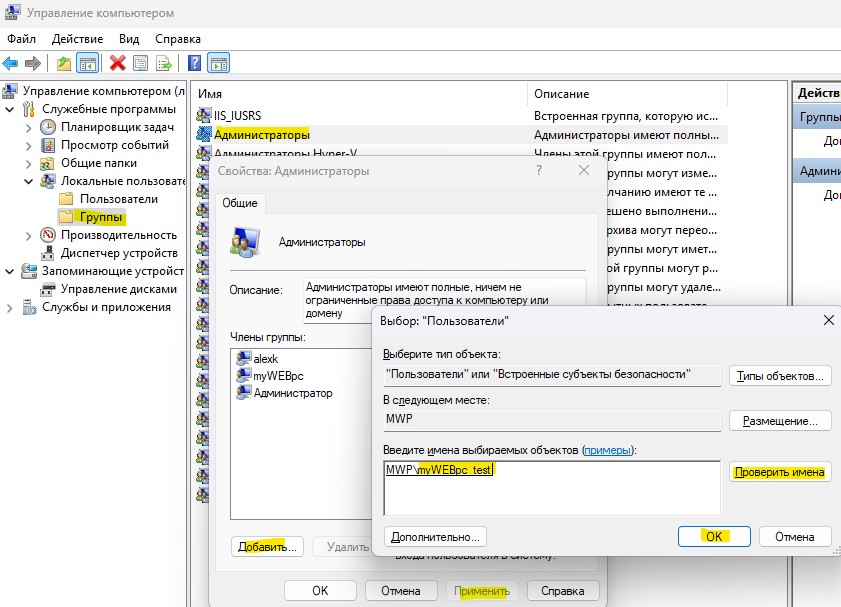The height and width of the screenshot is (607, 841).
Task: Click the alexk user icon in members list
Action: pos(244,359)
